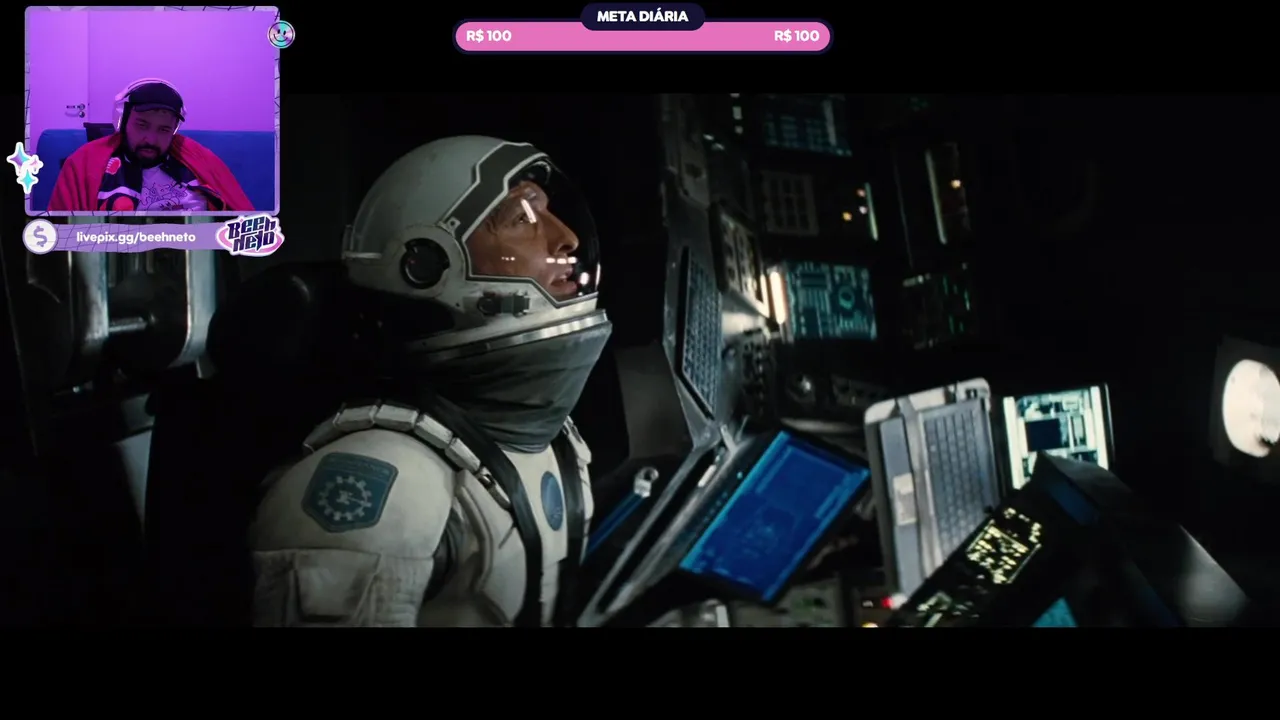Open the livepix.gg/beehneto donation link

(x=136, y=237)
